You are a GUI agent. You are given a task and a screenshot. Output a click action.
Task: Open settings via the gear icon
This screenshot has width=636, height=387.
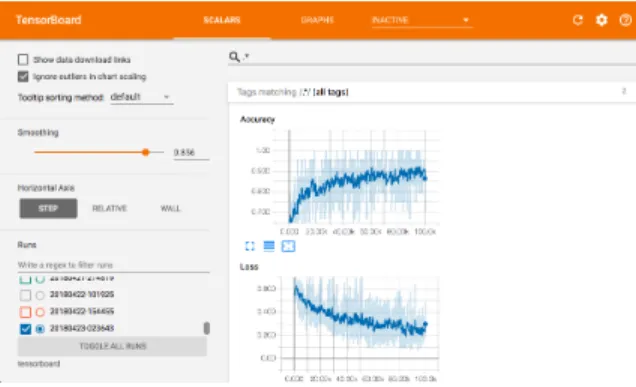(x=602, y=20)
